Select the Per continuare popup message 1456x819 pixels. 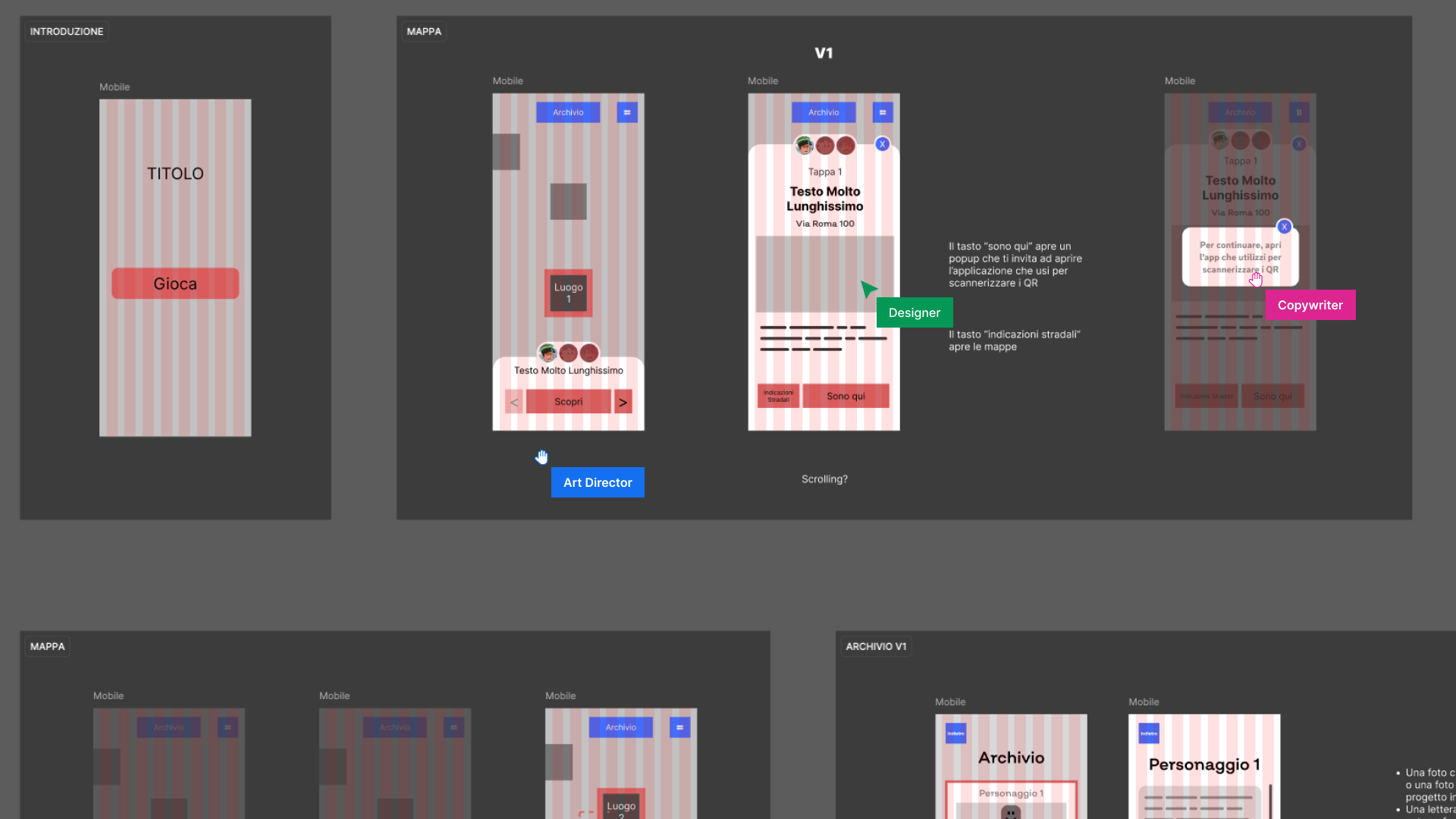click(x=1240, y=257)
